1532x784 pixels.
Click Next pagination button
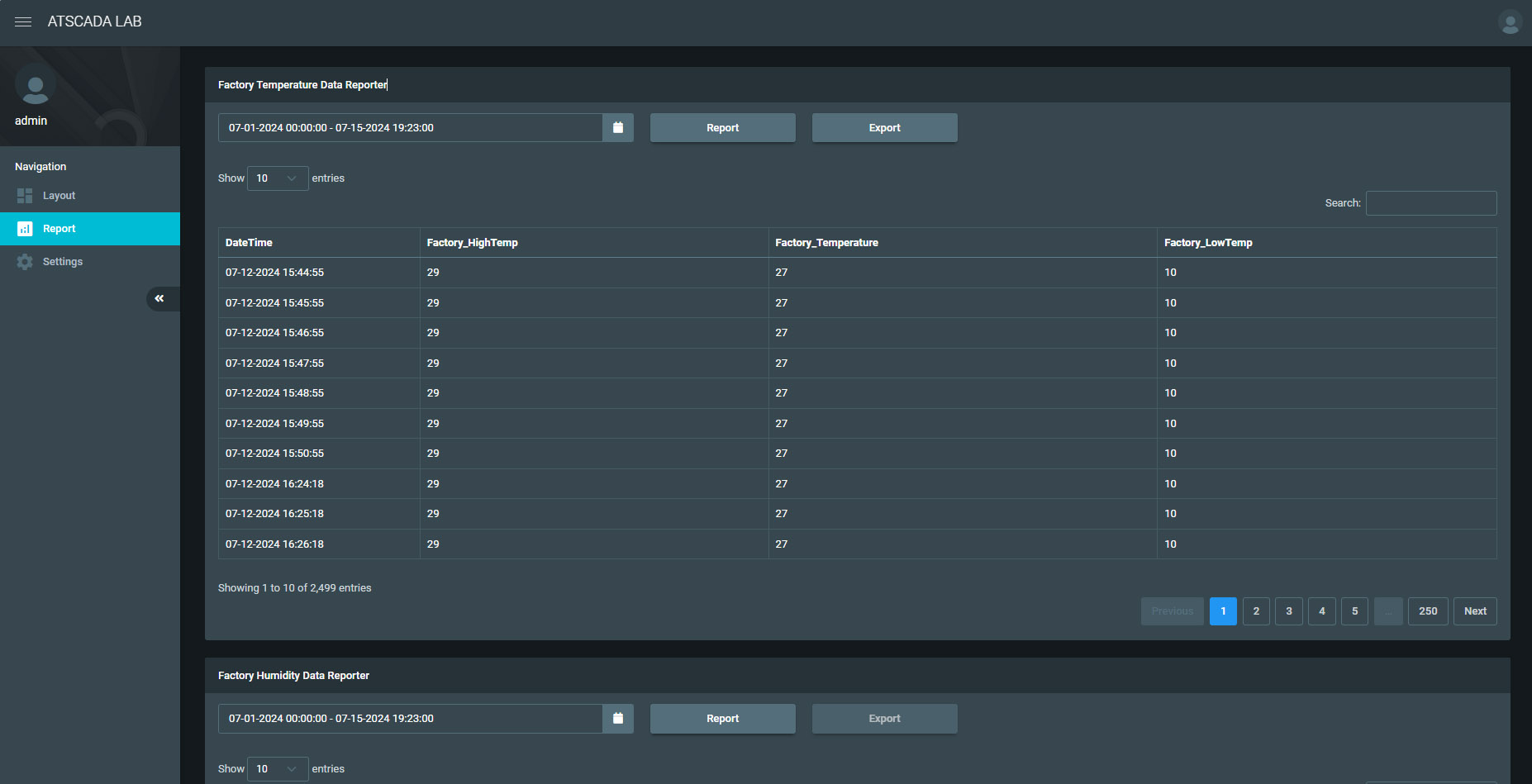point(1474,611)
